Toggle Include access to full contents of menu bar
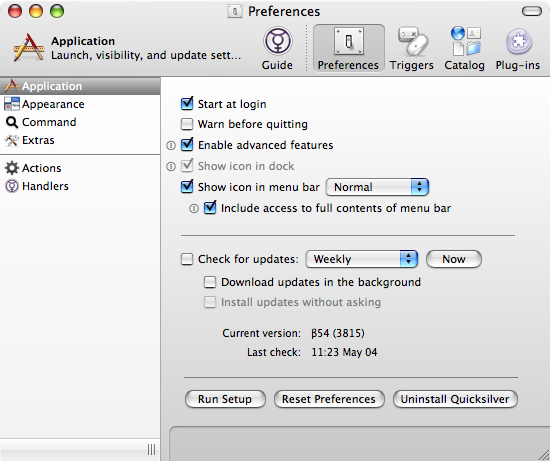The width and height of the screenshot is (550, 461). pyautogui.click(x=210, y=207)
